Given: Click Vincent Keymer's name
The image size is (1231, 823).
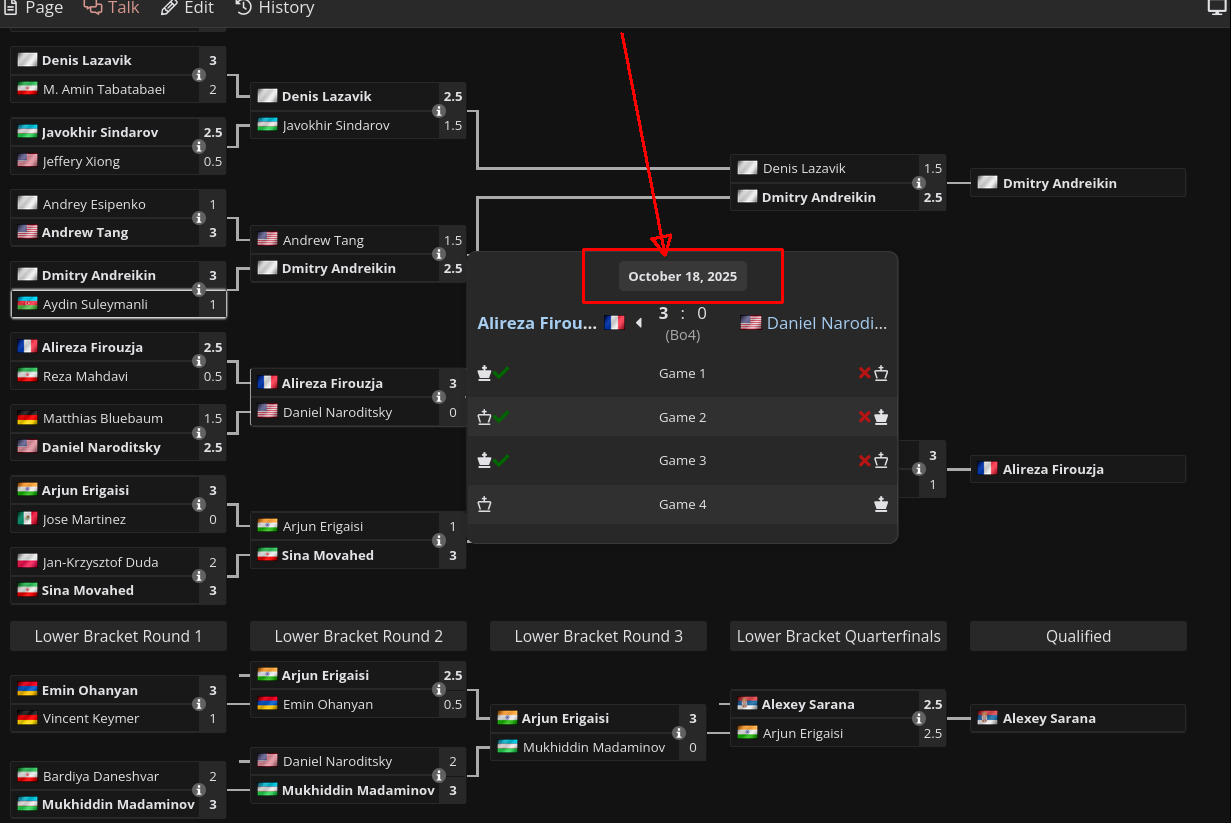Looking at the screenshot, I should coord(91,718).
